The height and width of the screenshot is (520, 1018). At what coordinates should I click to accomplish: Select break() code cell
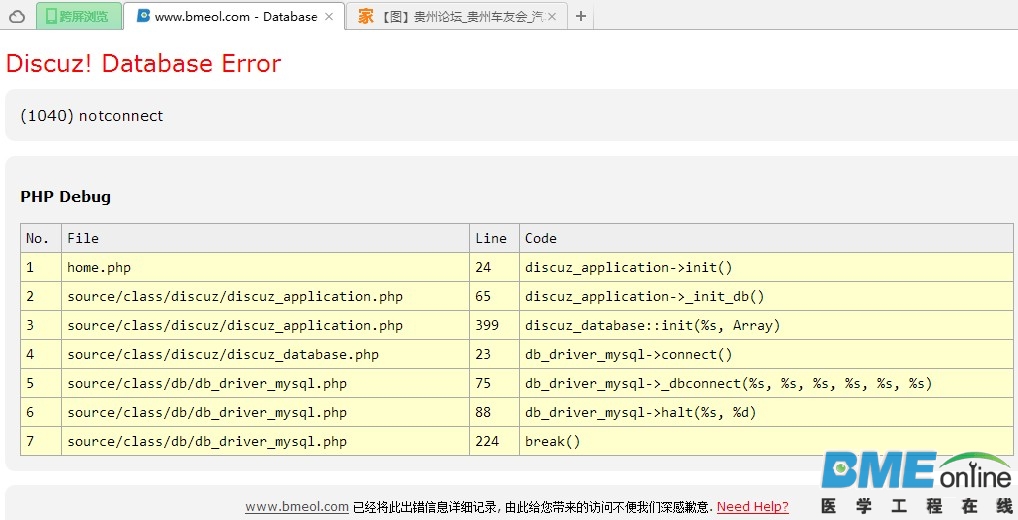[x=766, y=441]
